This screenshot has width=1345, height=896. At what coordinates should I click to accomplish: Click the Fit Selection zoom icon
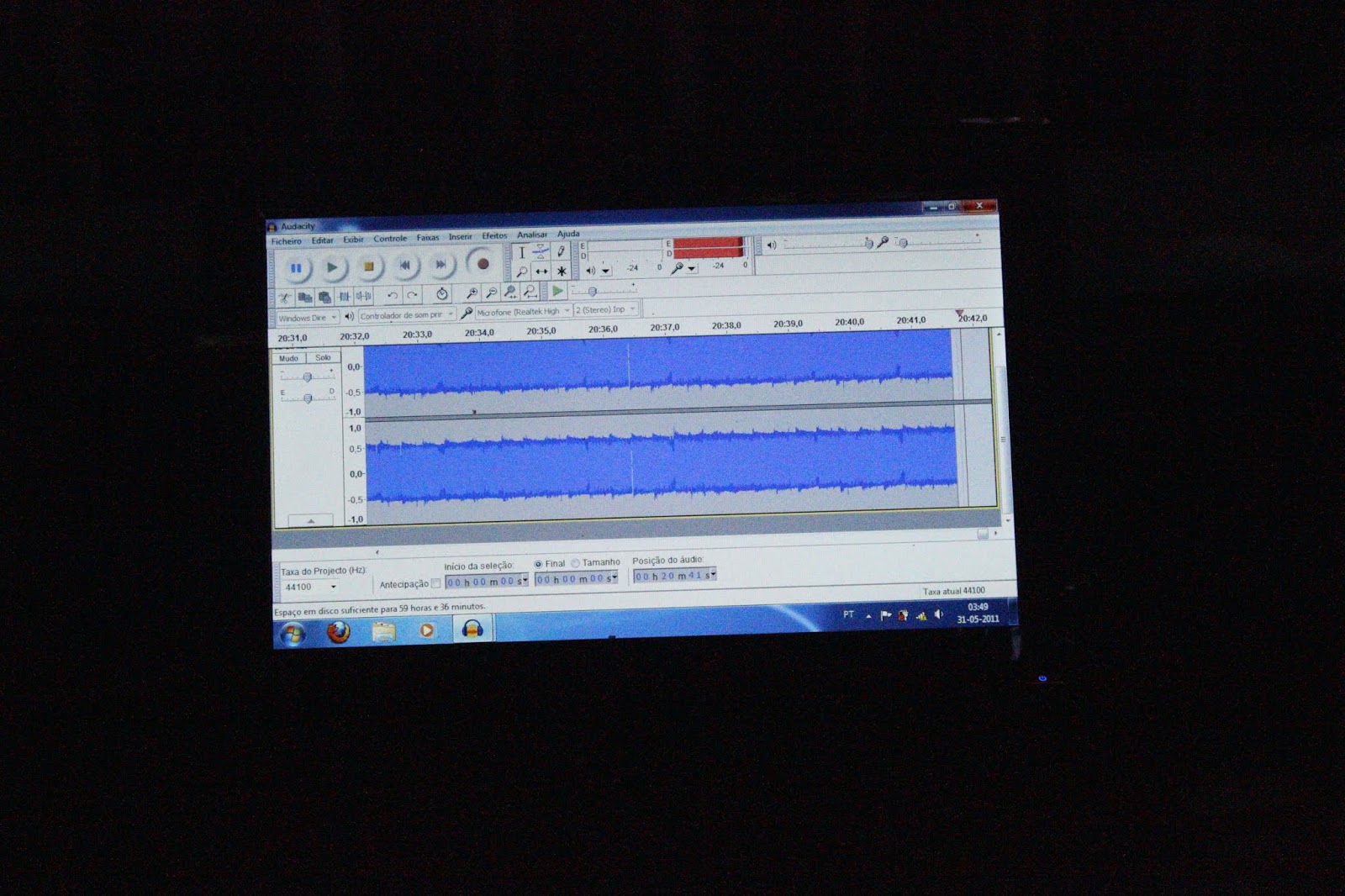[511, 293]
